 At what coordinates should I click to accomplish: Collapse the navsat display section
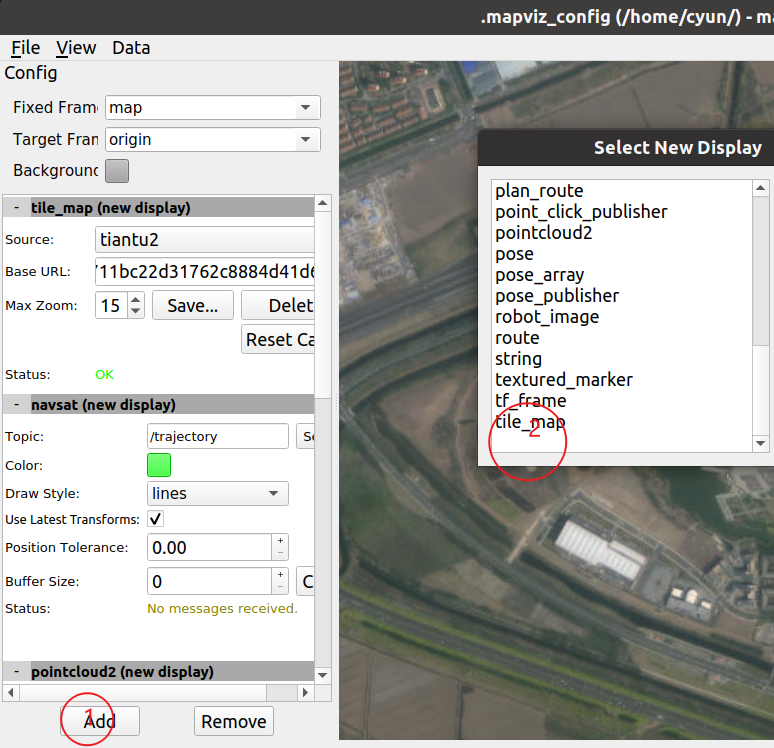click(x=17, y=405)
